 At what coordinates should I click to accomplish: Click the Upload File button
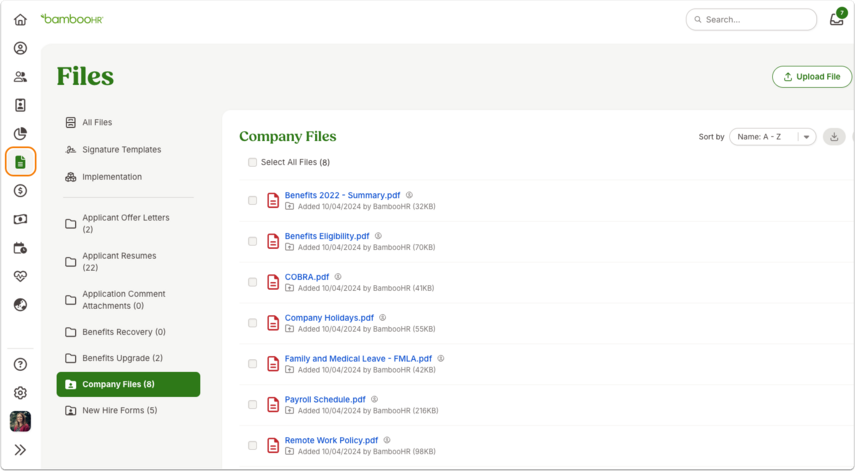pyautogui.click(x=811, y=77)
